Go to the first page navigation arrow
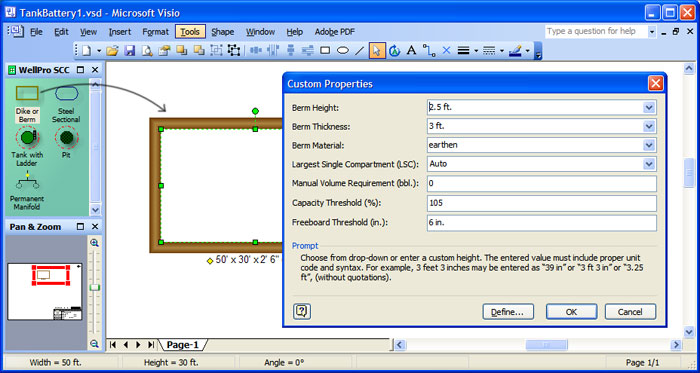This screenshot has height=373, width=700. tap(113, 345)
